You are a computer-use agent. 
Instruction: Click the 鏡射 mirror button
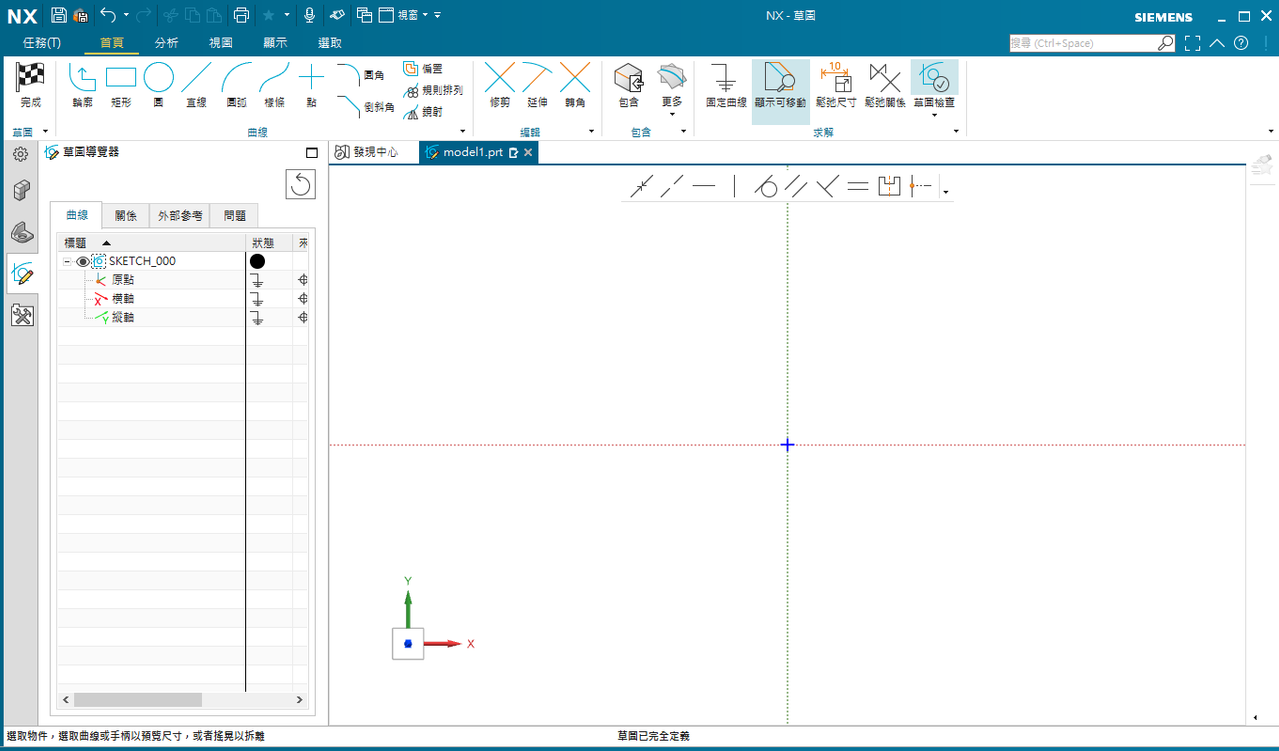424,112
